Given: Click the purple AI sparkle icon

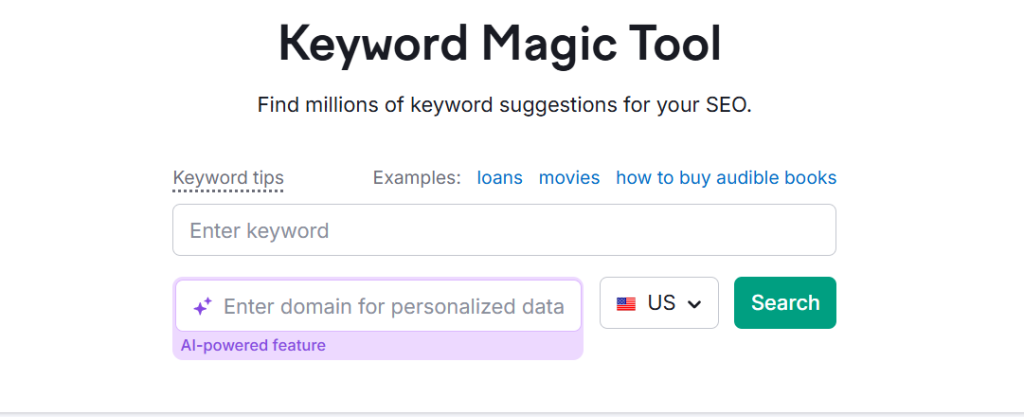Looking at the screenshot, I should pos(202,306).
